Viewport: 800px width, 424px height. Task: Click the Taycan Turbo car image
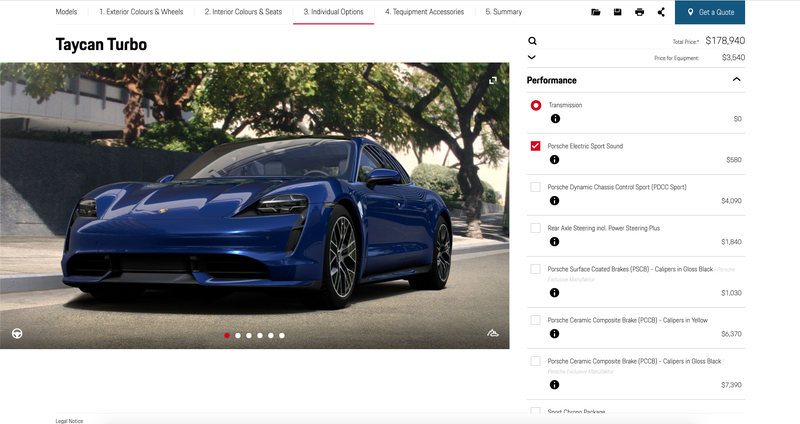(255, 206)
